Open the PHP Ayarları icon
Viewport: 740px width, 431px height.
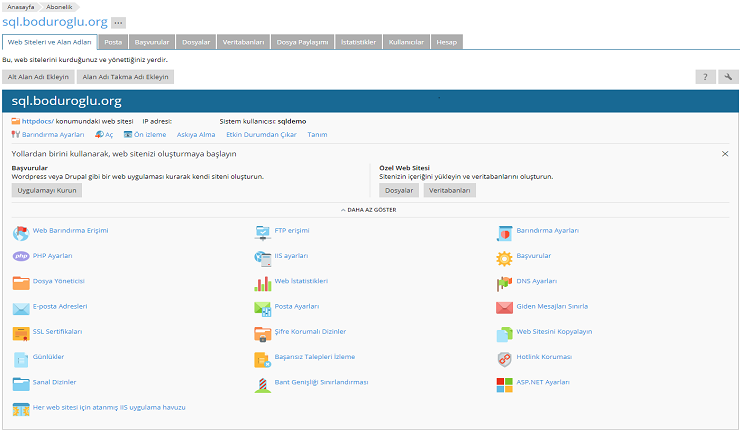[x=22, y=257]
